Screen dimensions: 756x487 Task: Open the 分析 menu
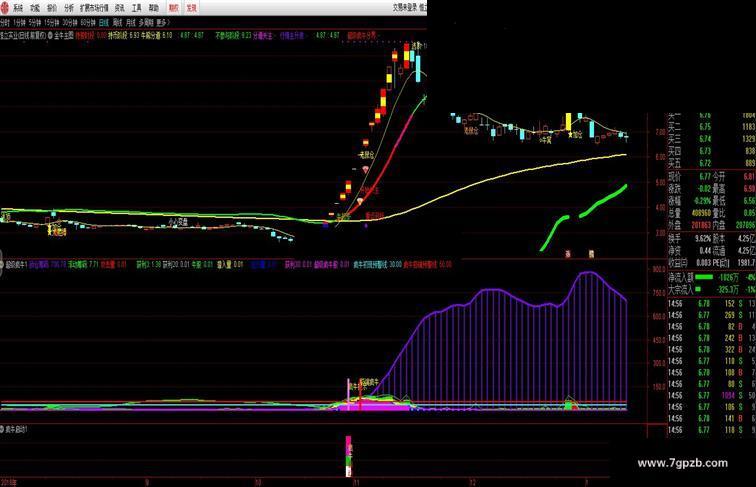tap(69, 8)
